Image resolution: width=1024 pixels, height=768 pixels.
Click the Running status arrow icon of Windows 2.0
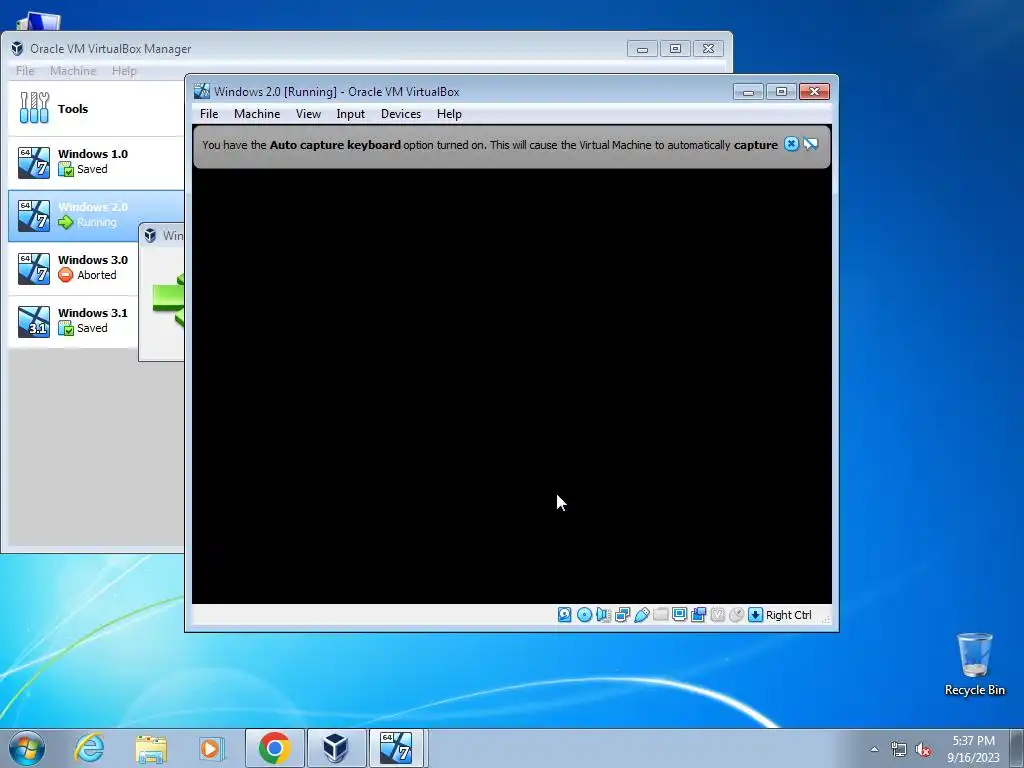click(65, 222)
